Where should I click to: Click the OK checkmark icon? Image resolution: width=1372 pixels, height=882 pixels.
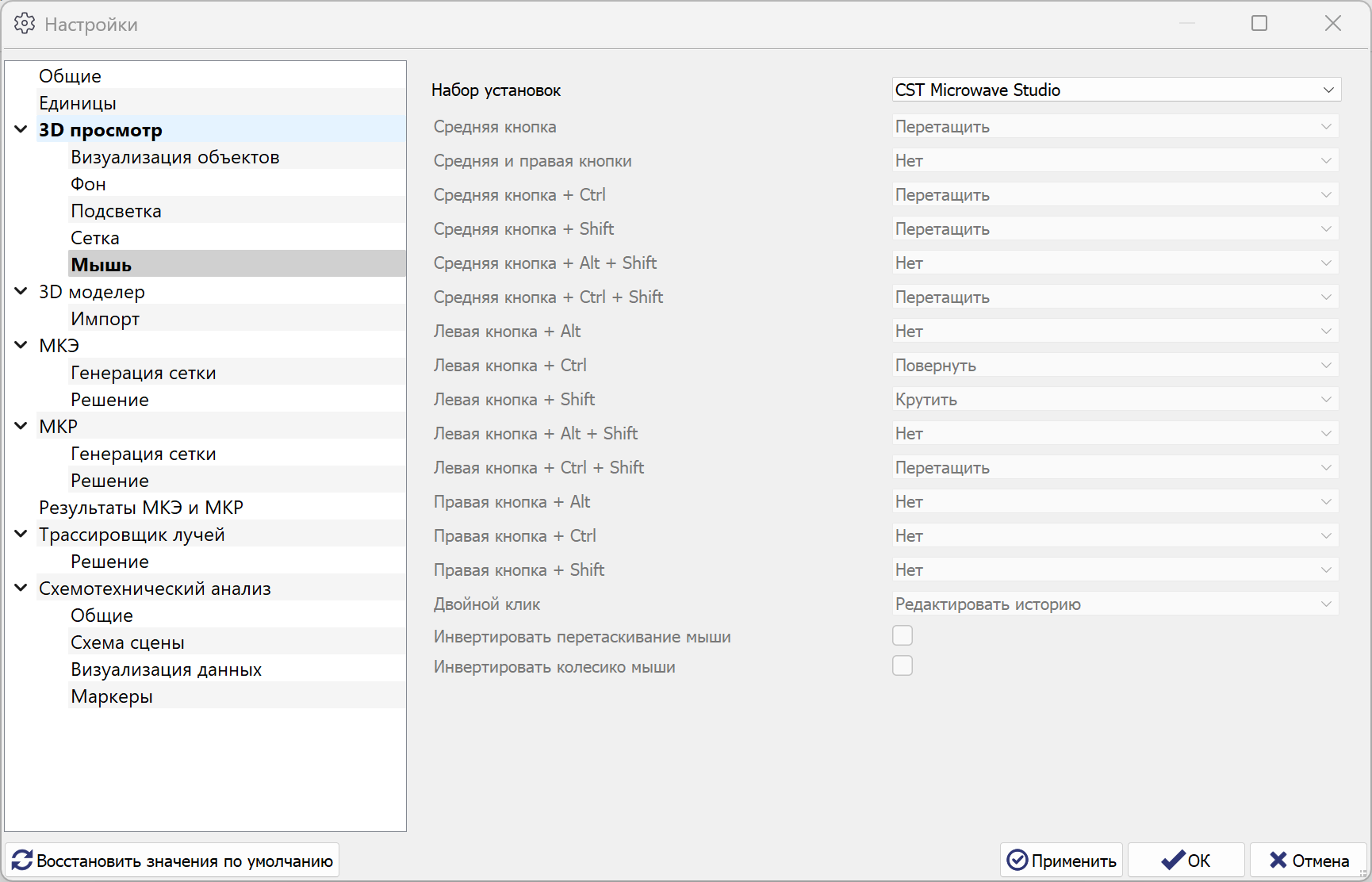click(x=1172, y=861)
